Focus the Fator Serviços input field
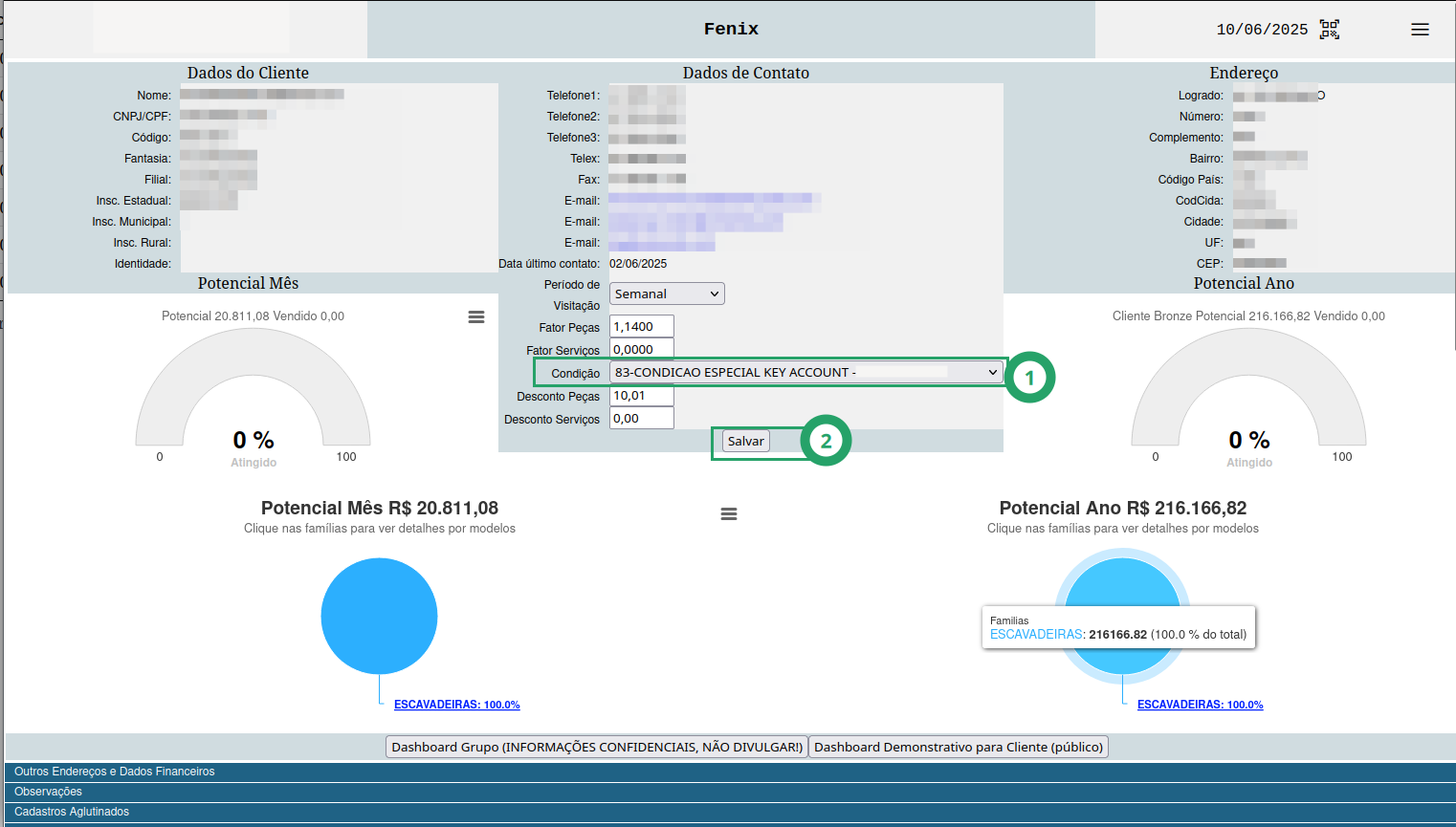Viewport: 1456px width, 827px height. [642, 349]
